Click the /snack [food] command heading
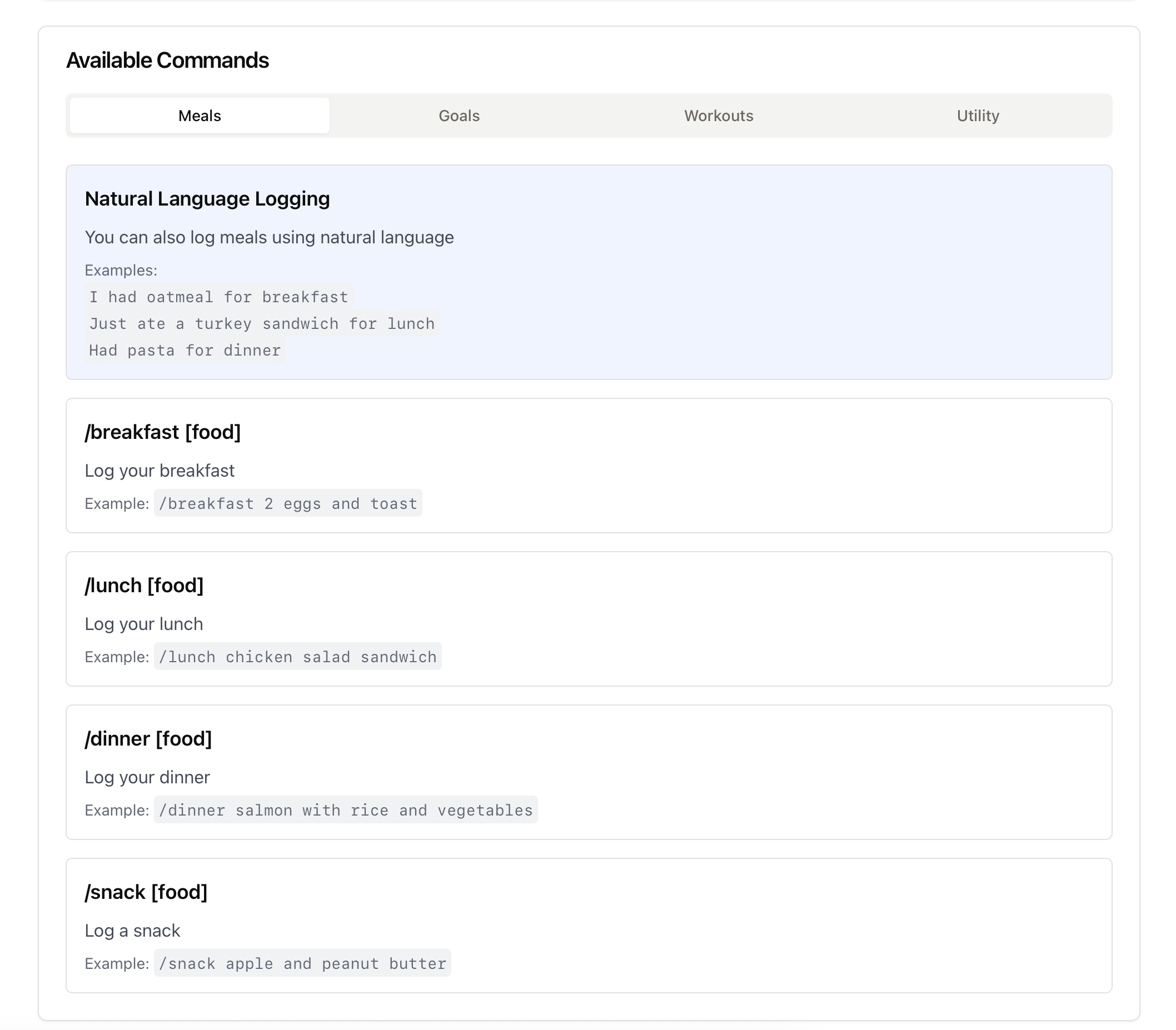The width and height of the screenshot is (1176, 1030). click(146, 892)
